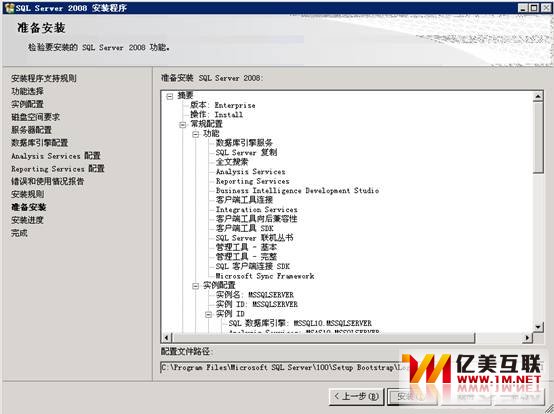The image size is (554, 414).
Task: Select SQL Server 复制 tree item
Action: 246,153
